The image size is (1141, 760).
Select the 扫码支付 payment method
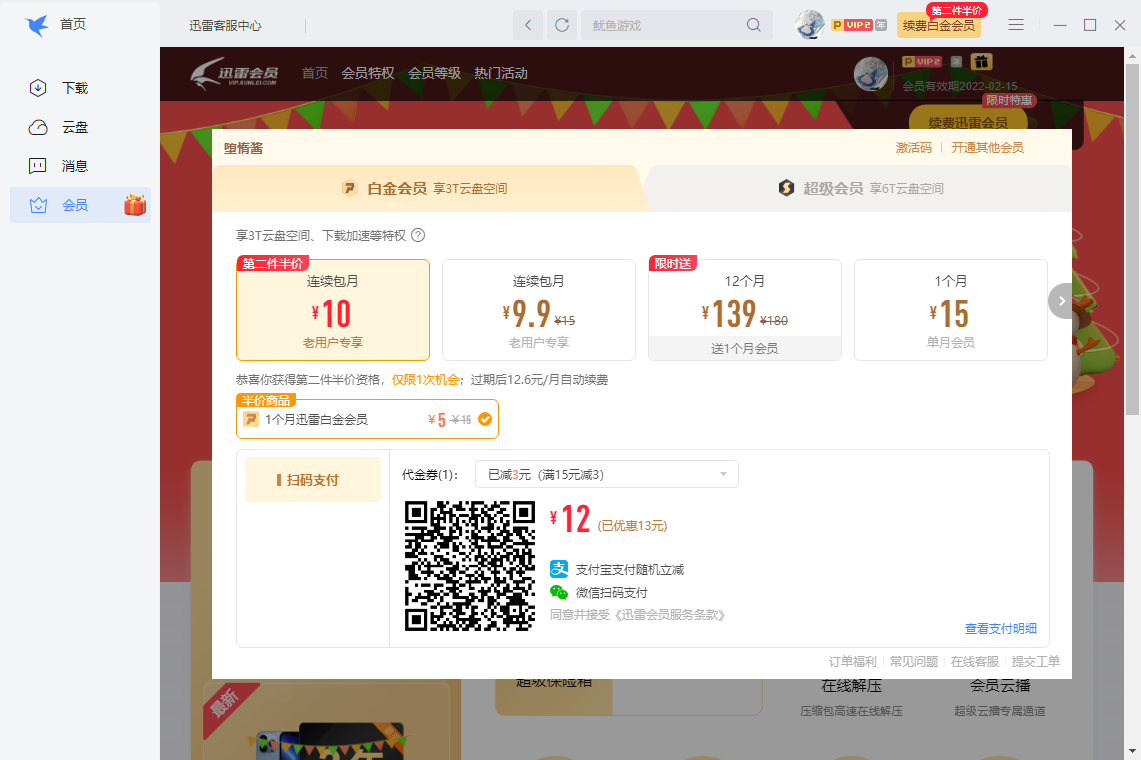[313, 480]
